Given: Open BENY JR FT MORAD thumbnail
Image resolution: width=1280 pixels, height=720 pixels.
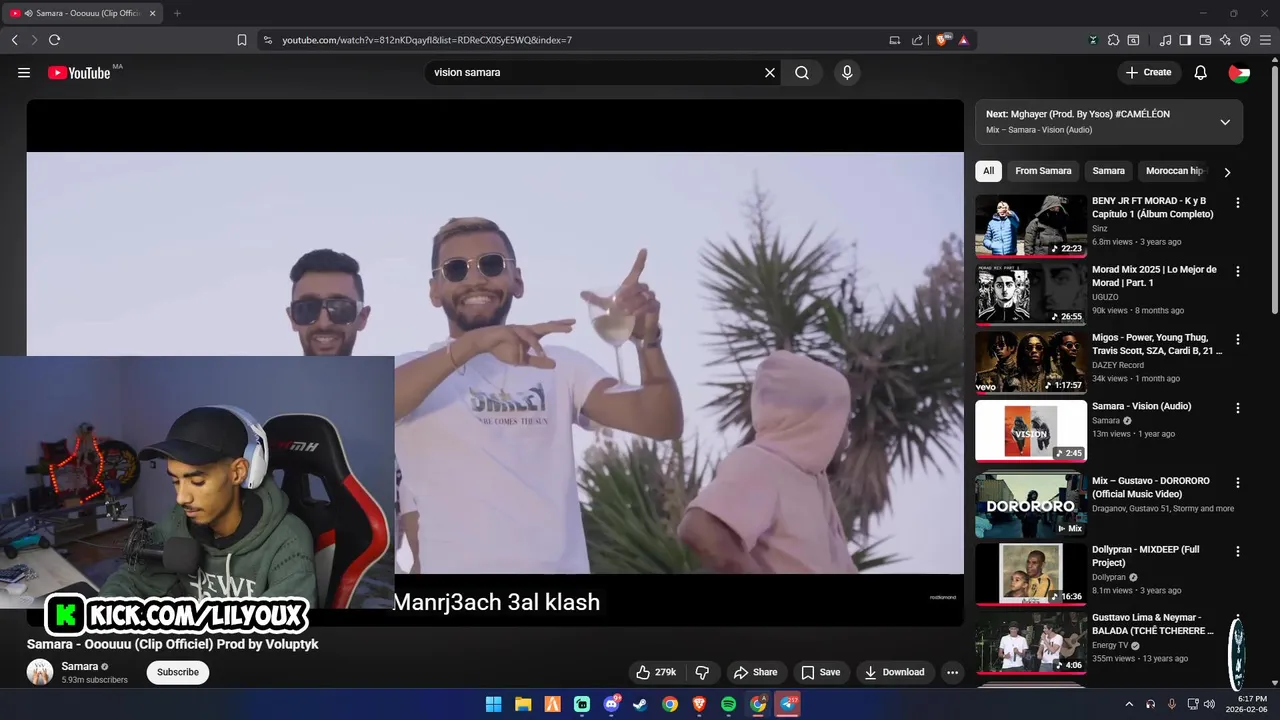Looking at the screenshot, I should (1031, 226).
